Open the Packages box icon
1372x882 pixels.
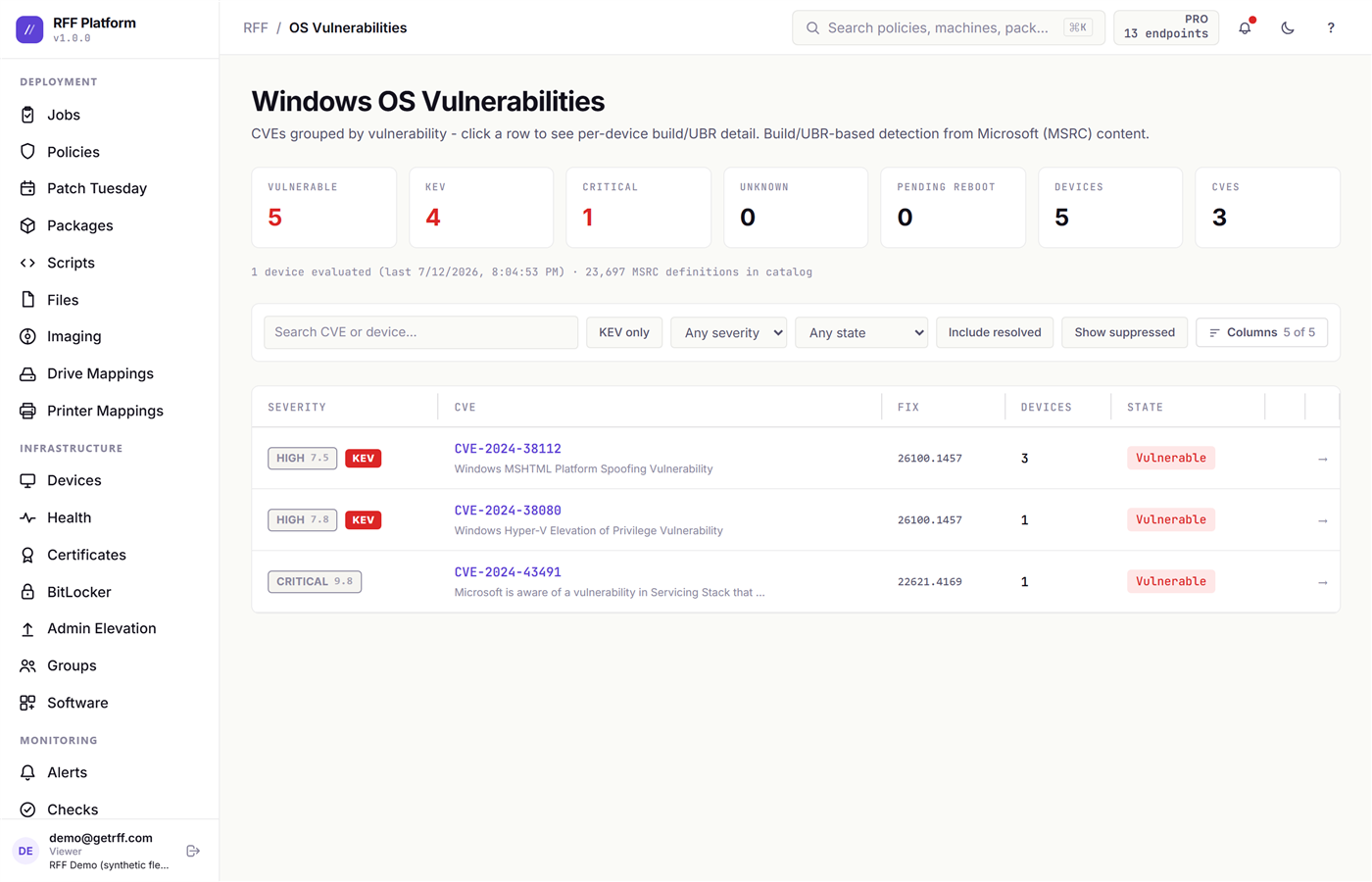[x=27, y=225]
